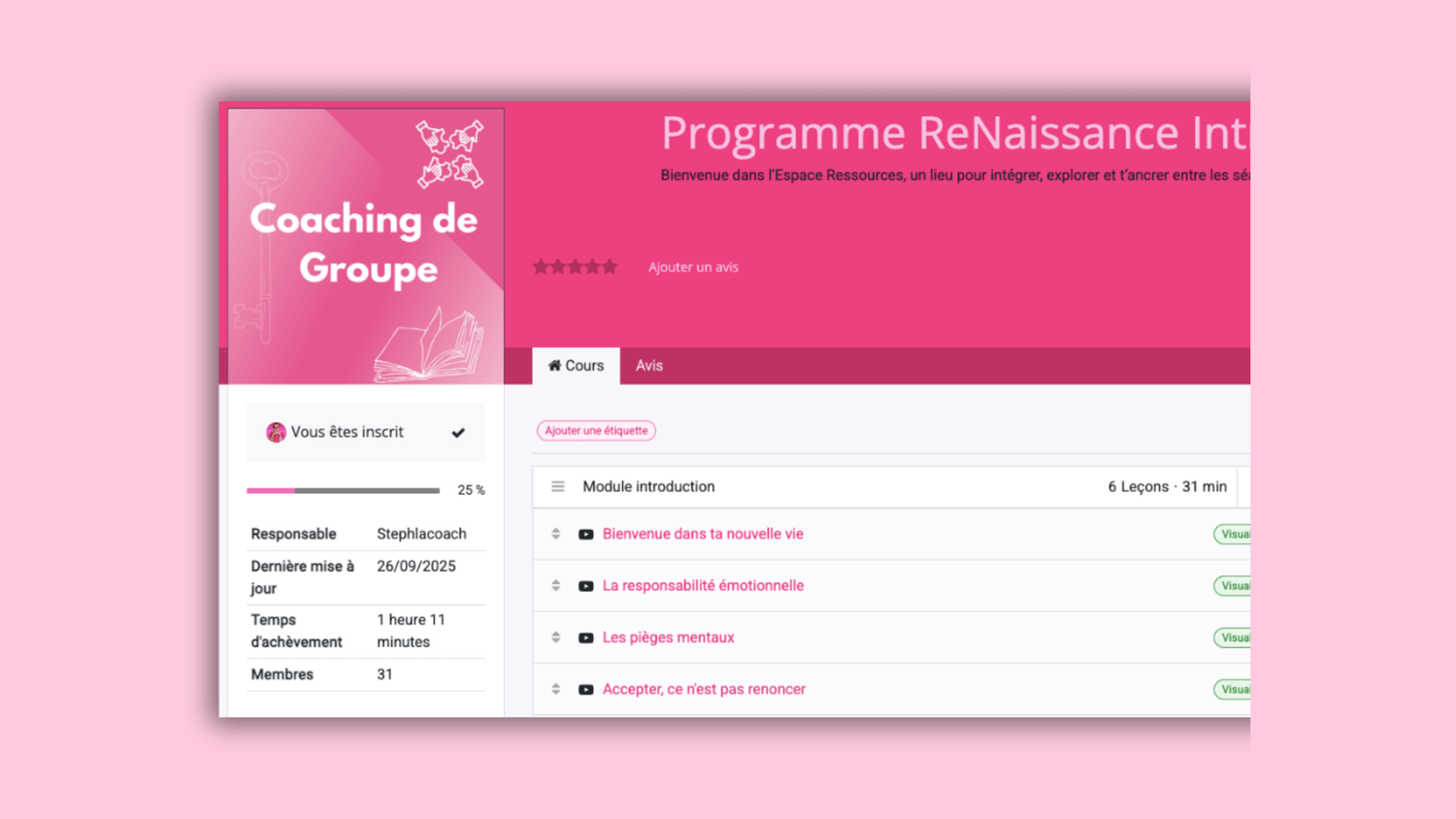Click the Vous êtes inscrit button
The width and height of the screenshot is (1456, 819).
(366, 432)
